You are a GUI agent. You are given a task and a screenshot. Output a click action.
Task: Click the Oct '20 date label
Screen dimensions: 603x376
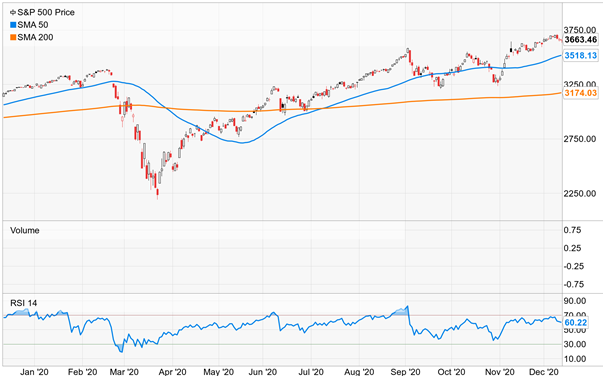coord(451,372)
